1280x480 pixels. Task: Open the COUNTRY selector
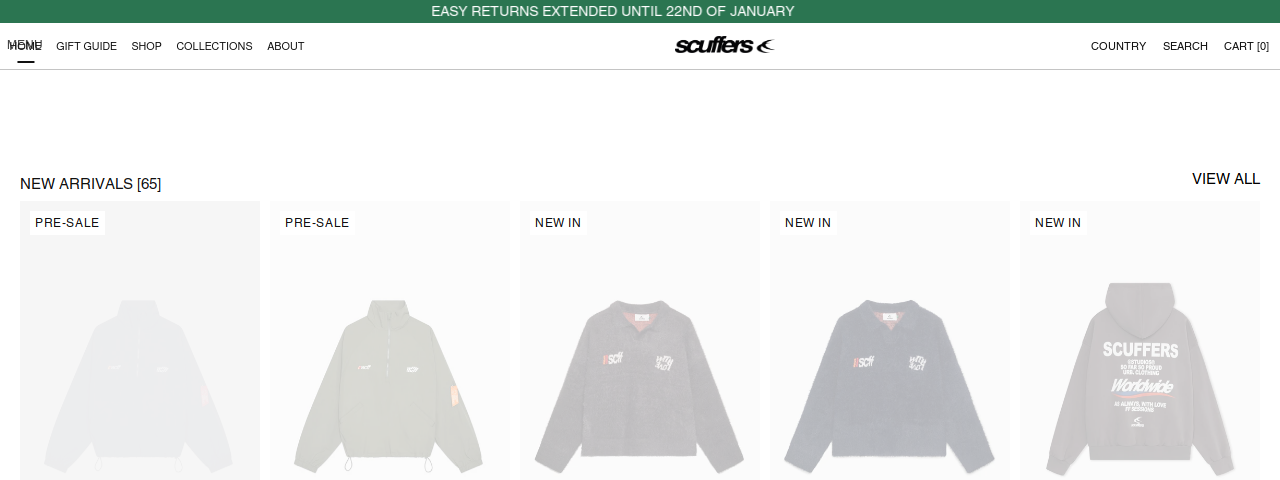[x=1118, y=46]
